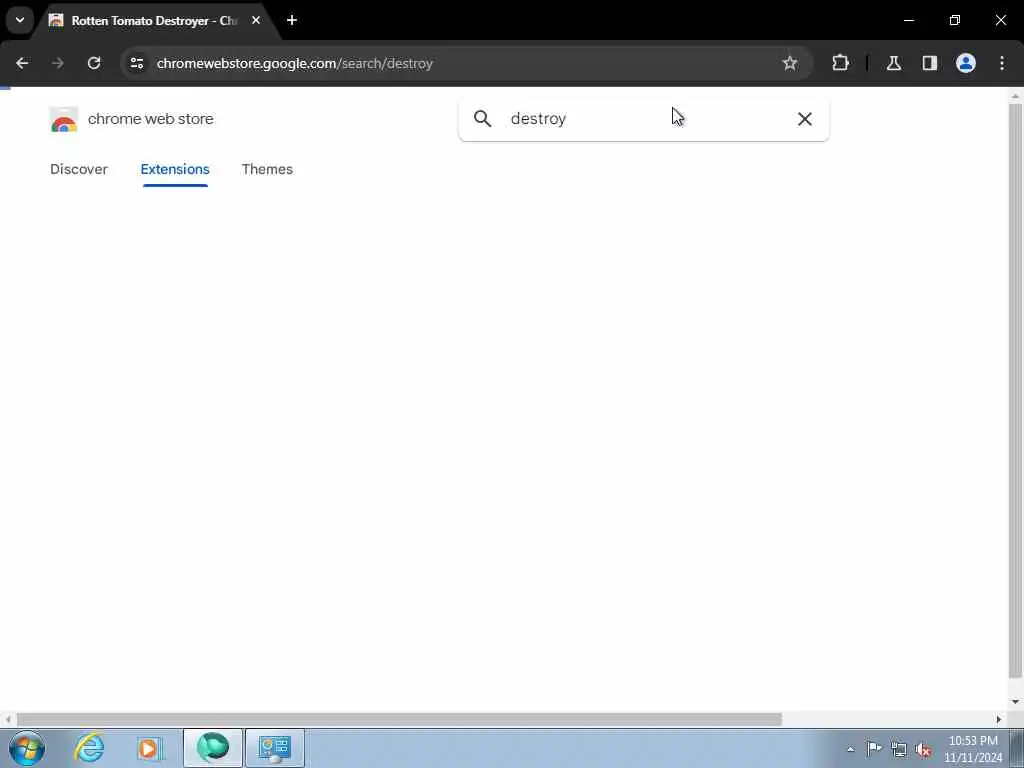
Task: Select the Rotten Tomato Destroyer tab
Action: point(154,21)
